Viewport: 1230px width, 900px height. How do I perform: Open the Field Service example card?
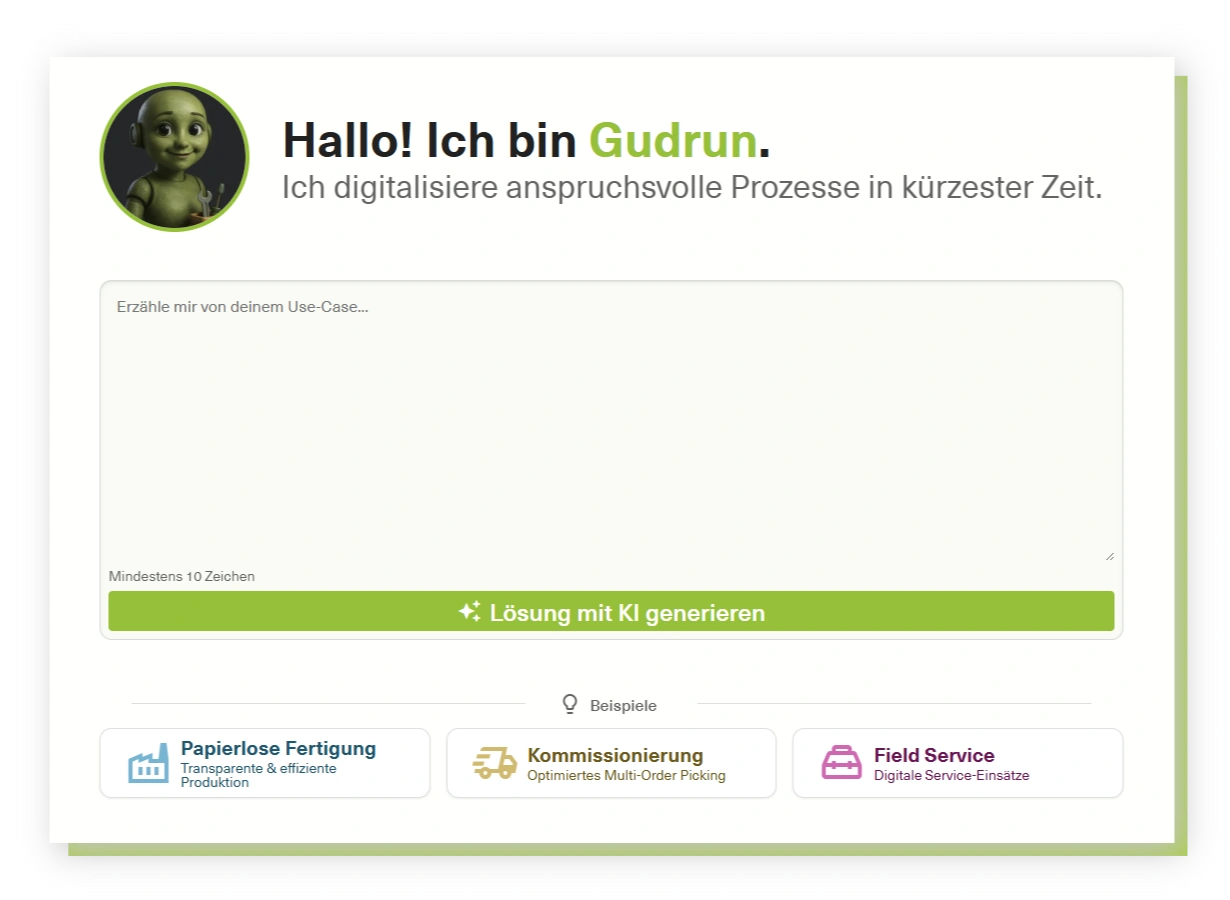(957, 763)
